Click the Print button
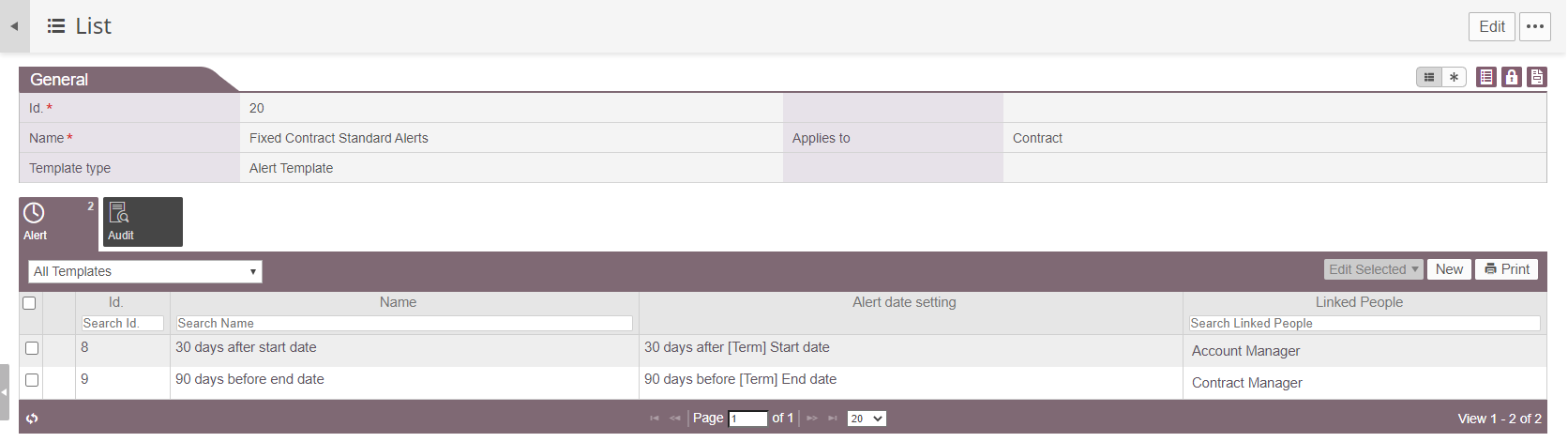1568x442 pixels. point(1507,269)
